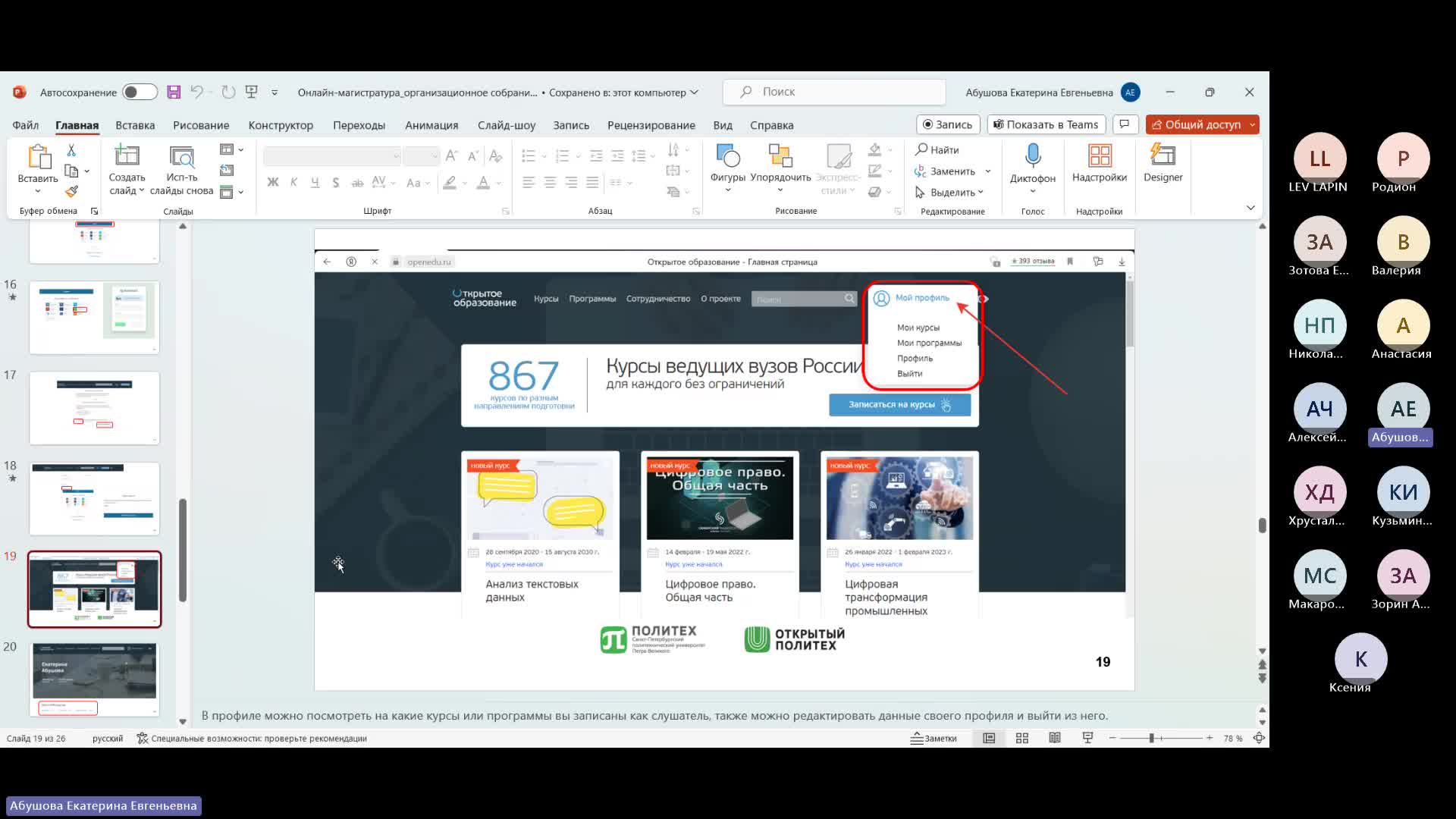Click the Общий доступ button
Viewport: 1456px width, 819px height.
pos(1197,124)
